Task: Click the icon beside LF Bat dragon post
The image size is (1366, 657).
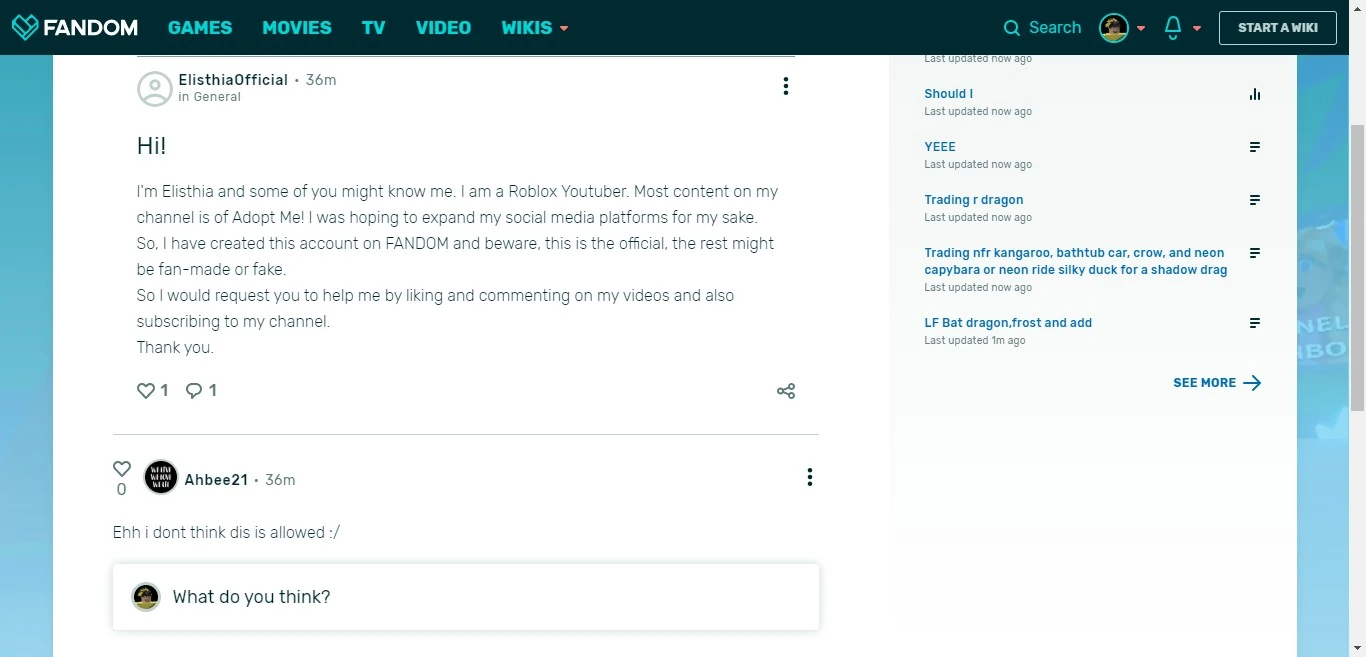Action: click(1255, 323)
